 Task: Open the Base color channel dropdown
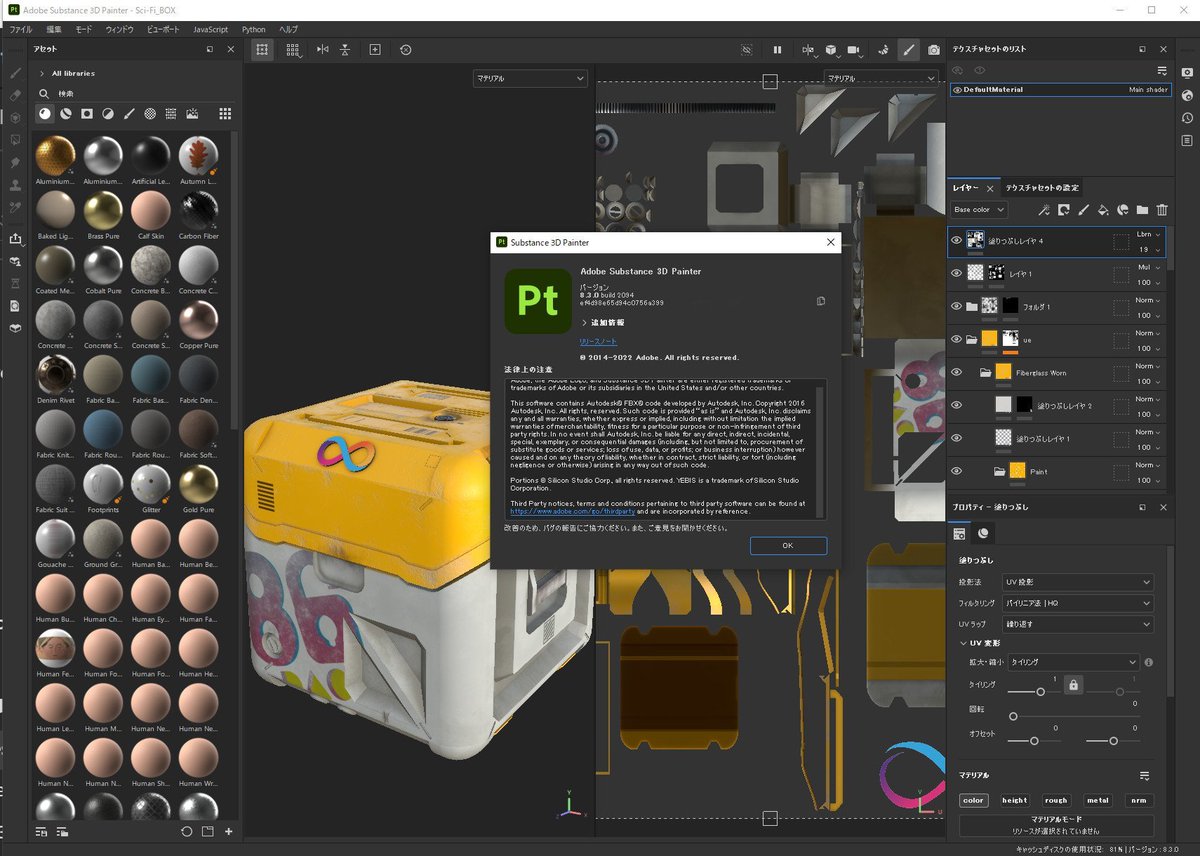click(979, 210)
